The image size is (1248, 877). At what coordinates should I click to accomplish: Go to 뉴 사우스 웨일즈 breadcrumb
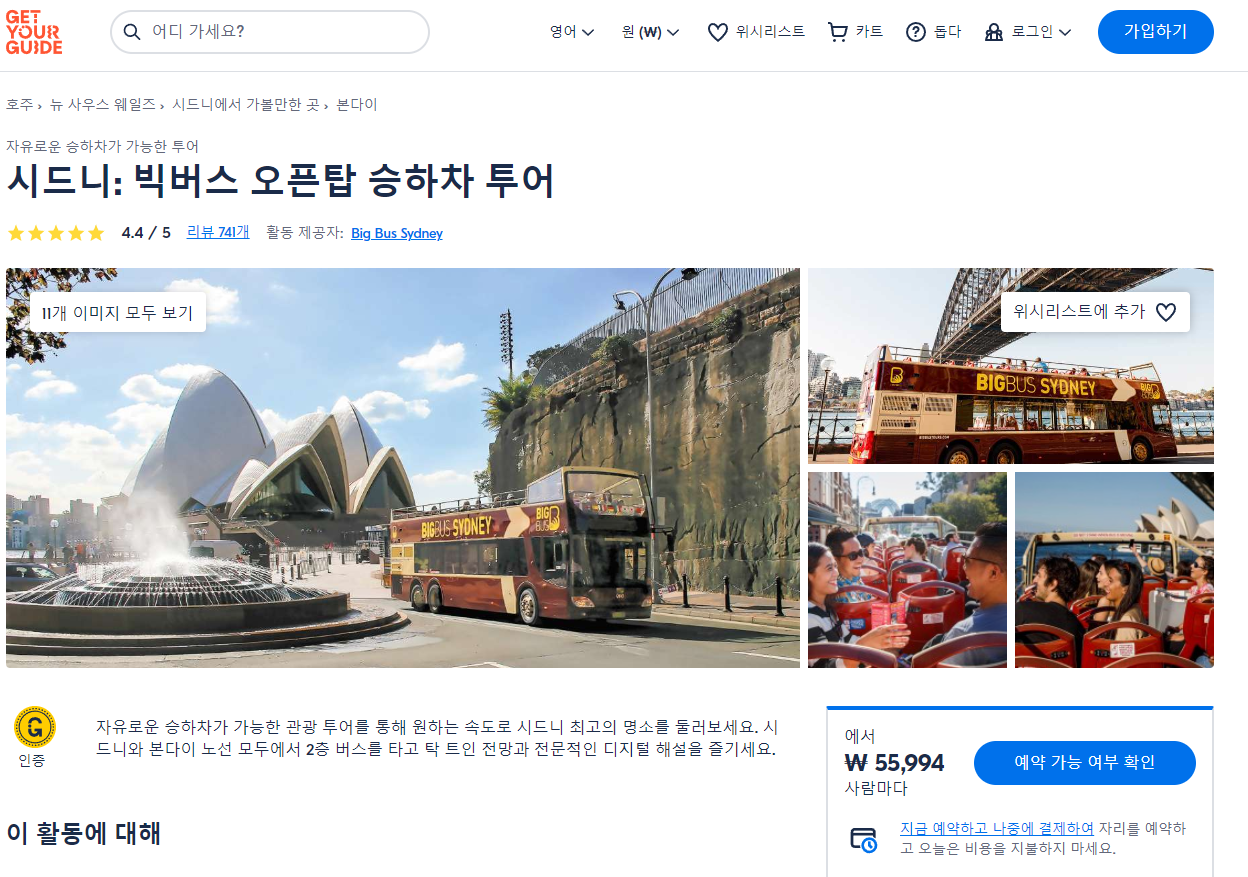coord(103,104)
